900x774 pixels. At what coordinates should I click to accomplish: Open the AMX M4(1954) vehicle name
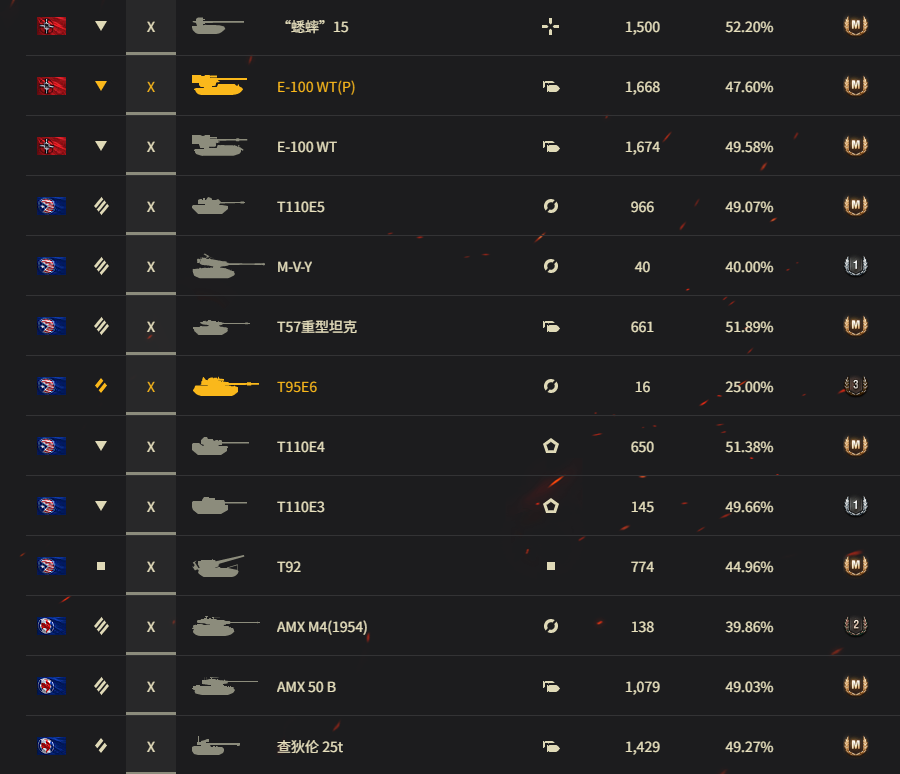322,627
